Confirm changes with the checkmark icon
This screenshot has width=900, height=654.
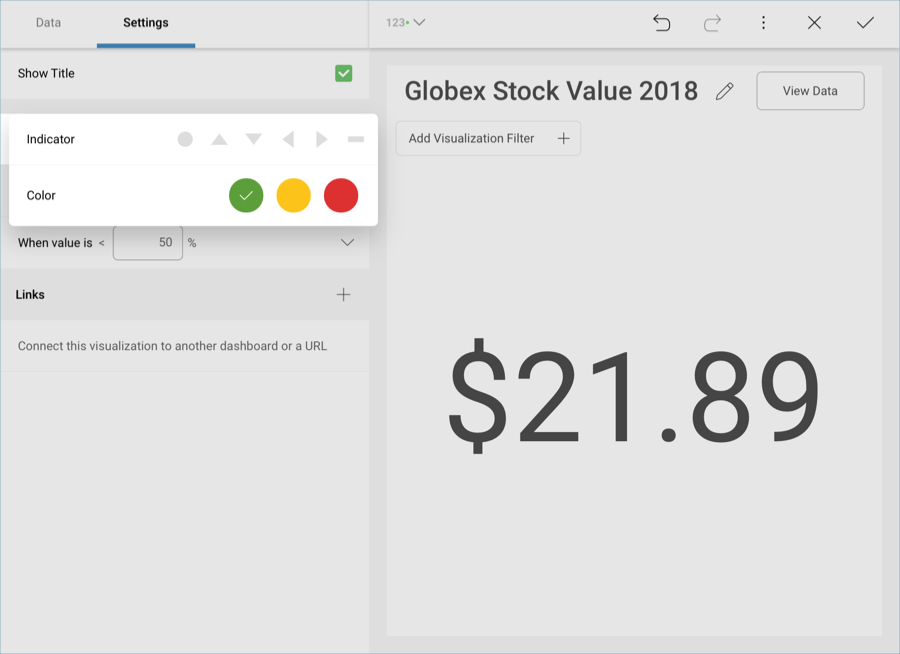(x=865, y=23)
